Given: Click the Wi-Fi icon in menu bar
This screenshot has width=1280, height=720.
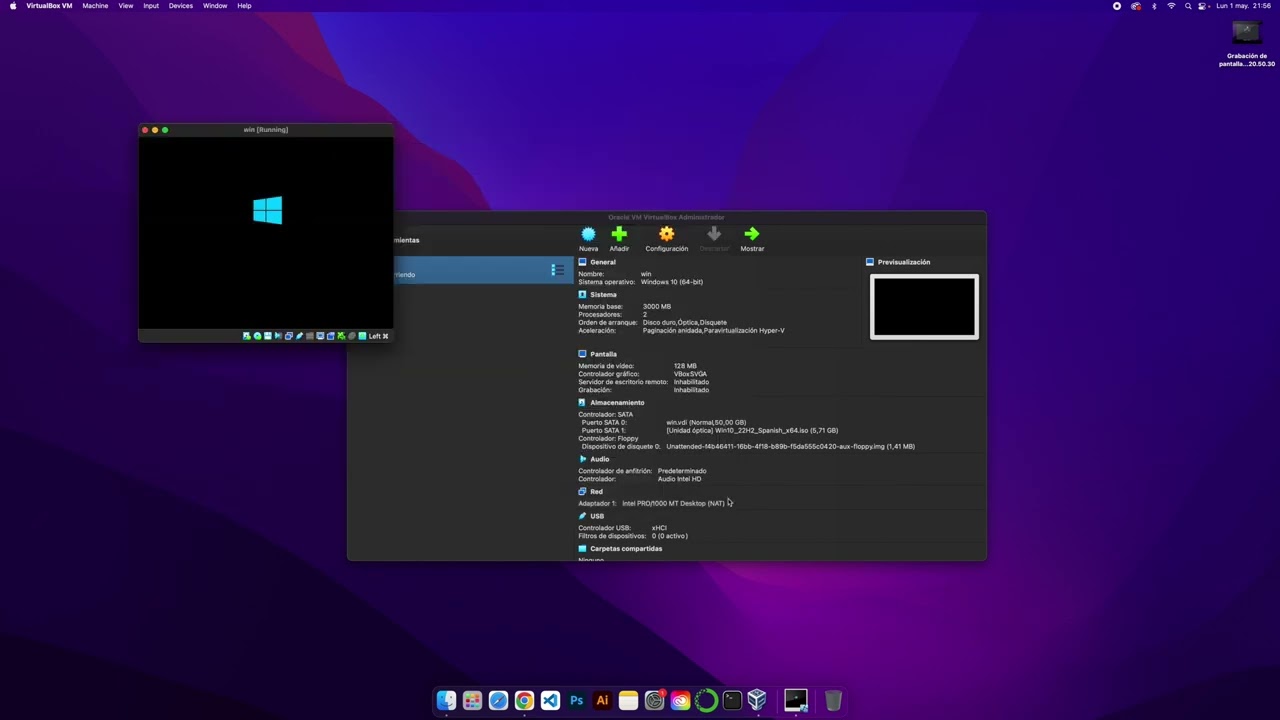Looking at the screenshot, I should point(1171,6).
